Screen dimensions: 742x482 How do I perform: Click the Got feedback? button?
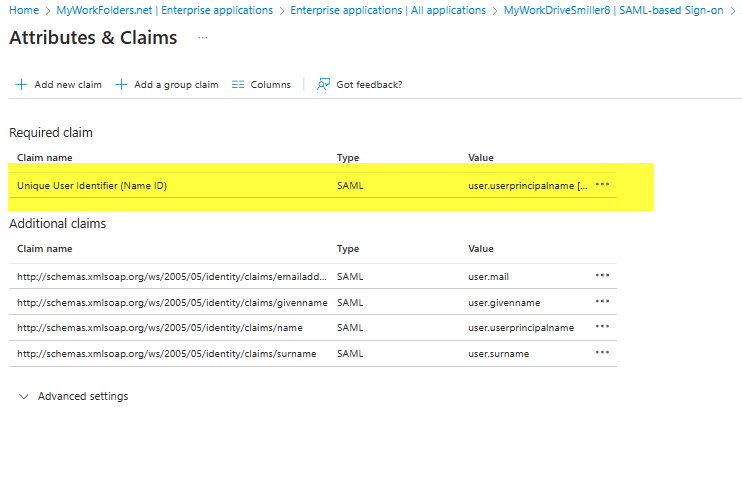[x=369, y=85]
